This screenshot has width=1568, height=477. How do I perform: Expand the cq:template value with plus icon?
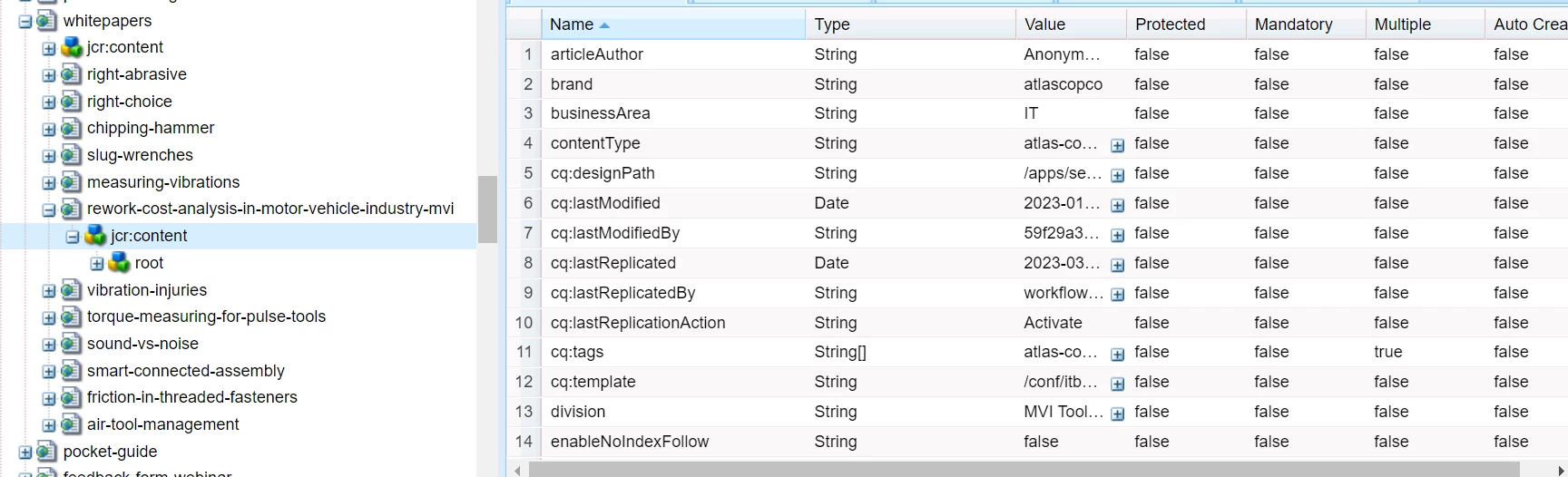[1118, 384]
